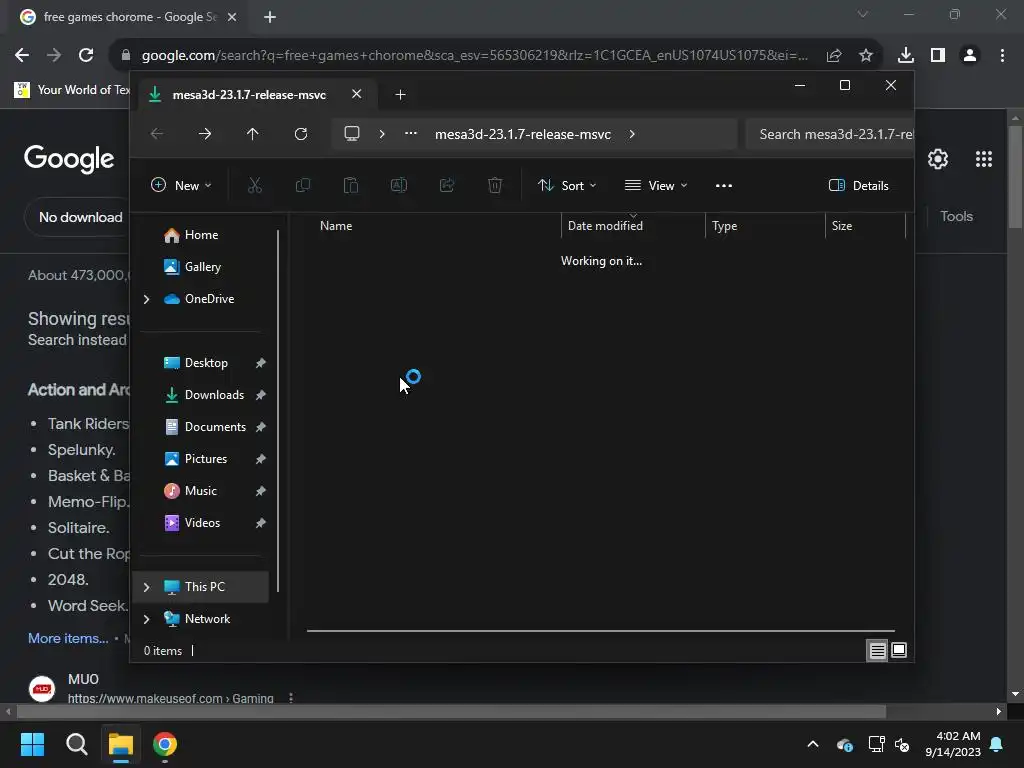Unpin Documents from Quick access
This screenshot has width=1024, height=768.
coord(261,427)
